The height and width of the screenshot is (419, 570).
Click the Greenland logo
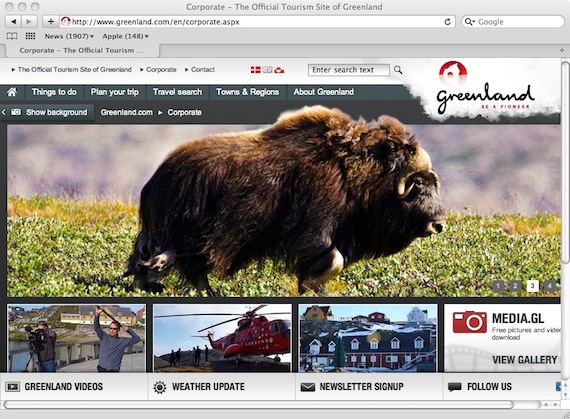click(485, 89)
